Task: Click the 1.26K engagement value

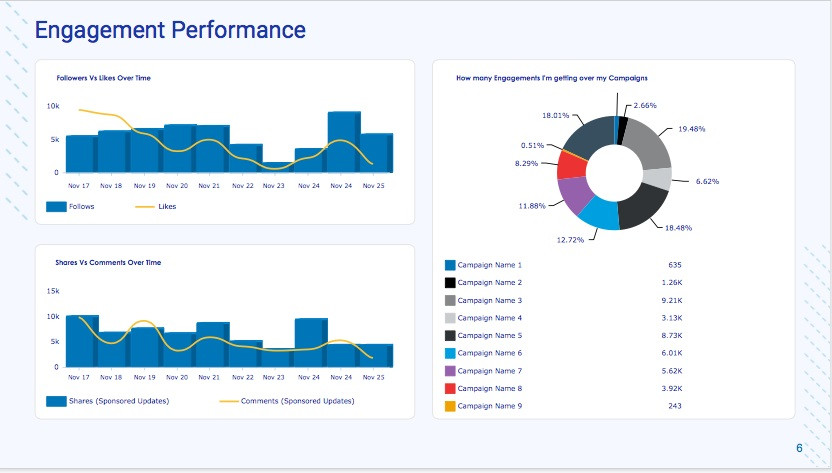Action: pyautogui.click(x=672, y=282)
